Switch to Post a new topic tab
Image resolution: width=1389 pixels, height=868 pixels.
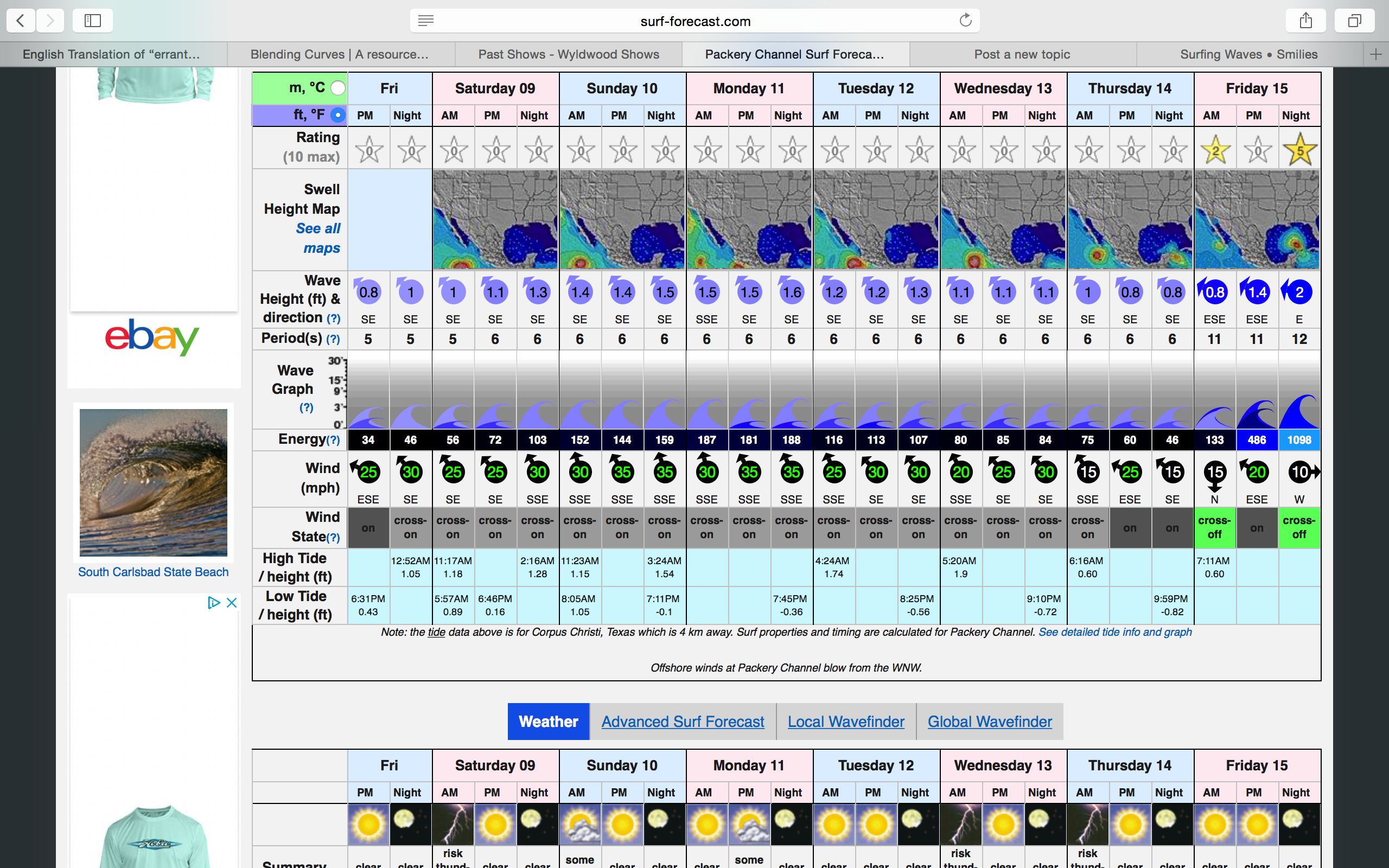tap(1022, 55)
